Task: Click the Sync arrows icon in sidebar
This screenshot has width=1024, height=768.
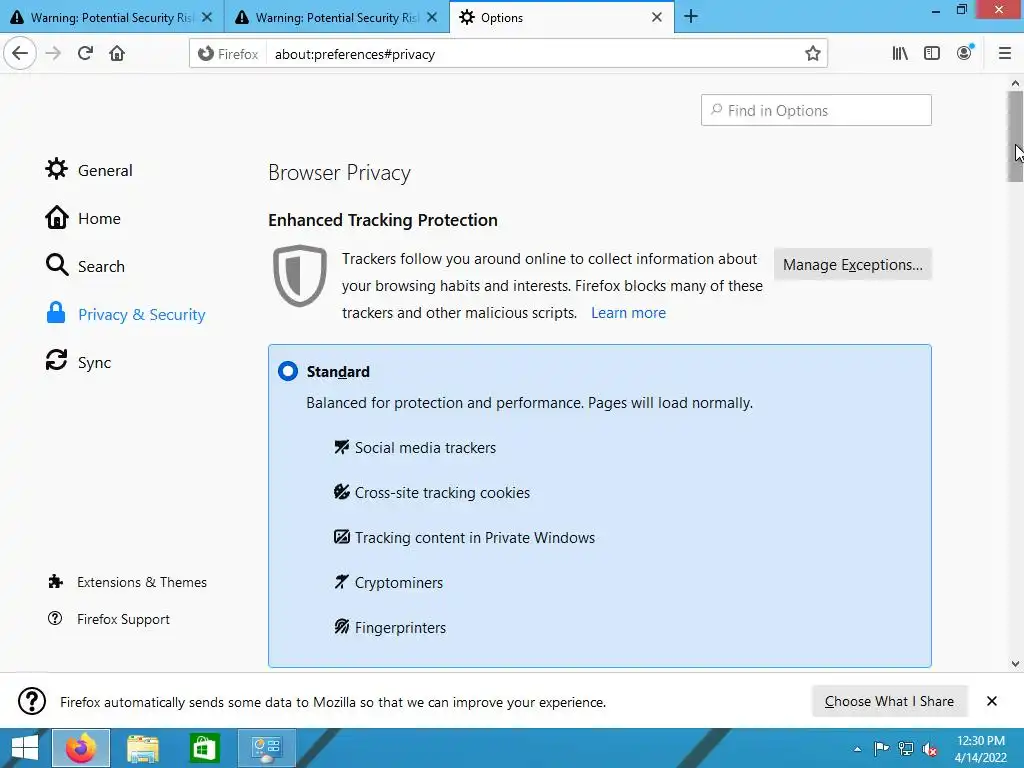Action: (56, 360)
